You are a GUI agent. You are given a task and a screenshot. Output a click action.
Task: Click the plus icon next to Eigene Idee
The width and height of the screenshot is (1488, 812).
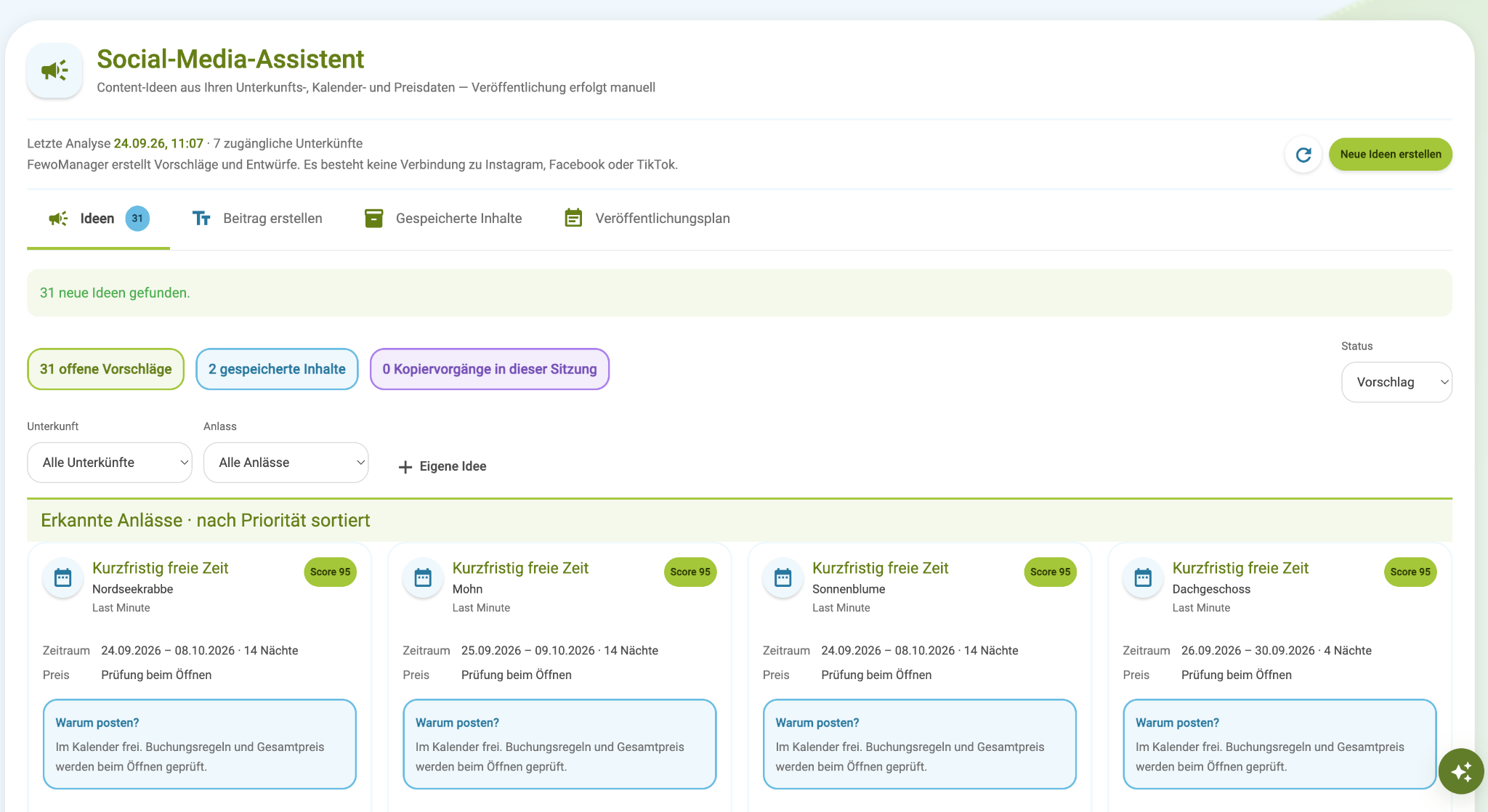point(405,467)
